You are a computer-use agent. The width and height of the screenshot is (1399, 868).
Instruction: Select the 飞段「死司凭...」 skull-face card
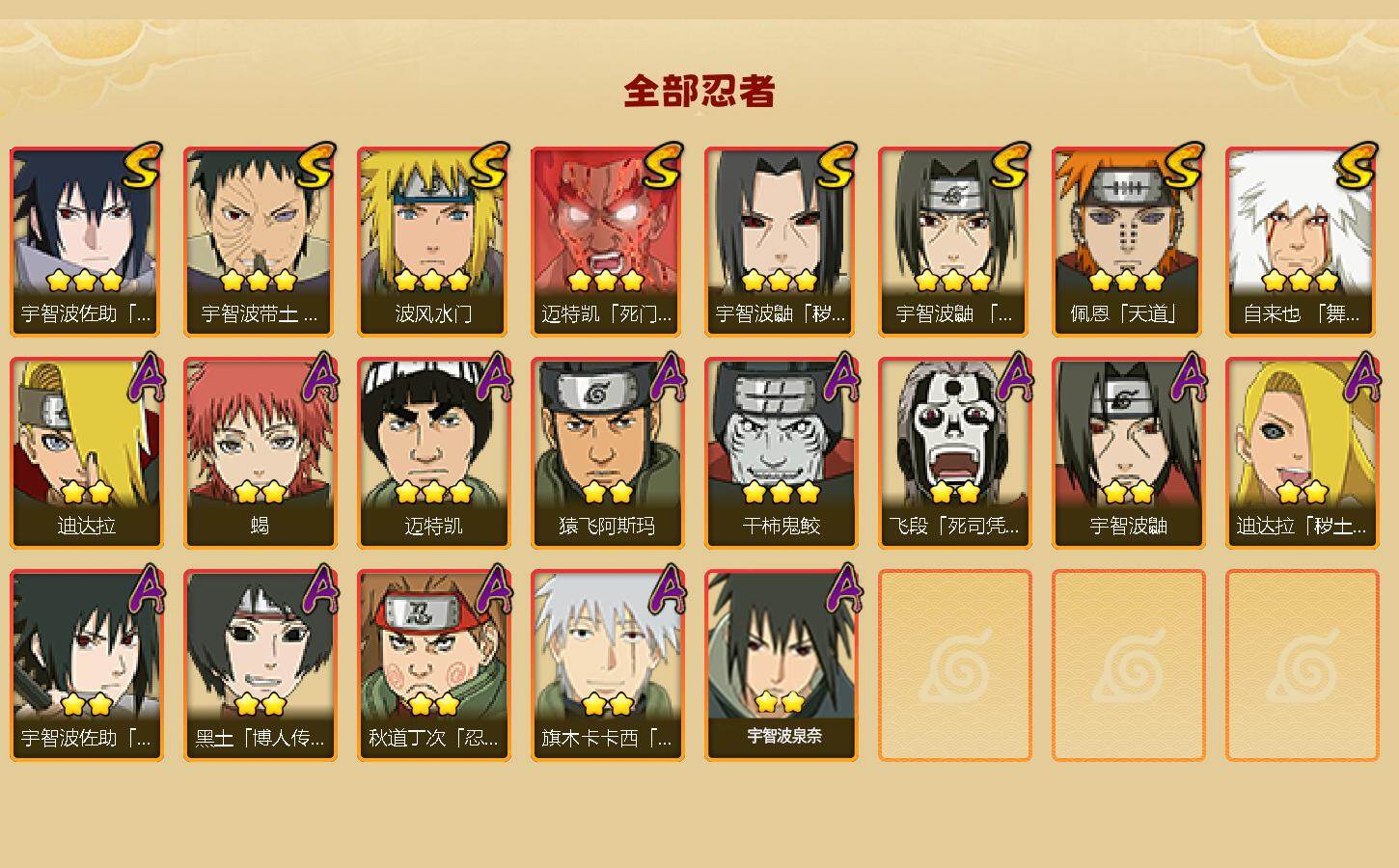click(x=954, y=453)
